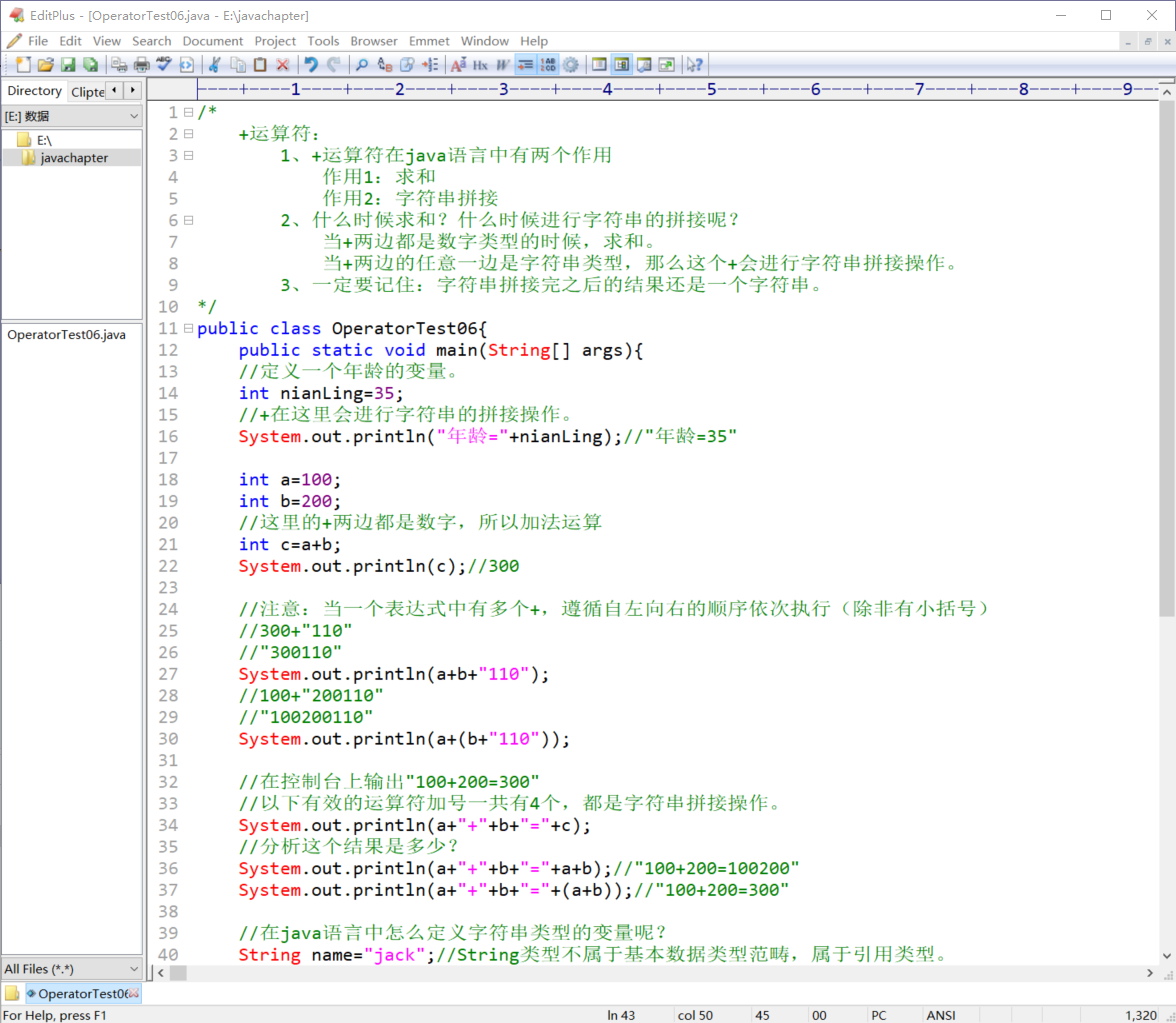Open Preferences via the gear icon
The width and height of the screenshot is (1176, 1023).
(571, 65)
